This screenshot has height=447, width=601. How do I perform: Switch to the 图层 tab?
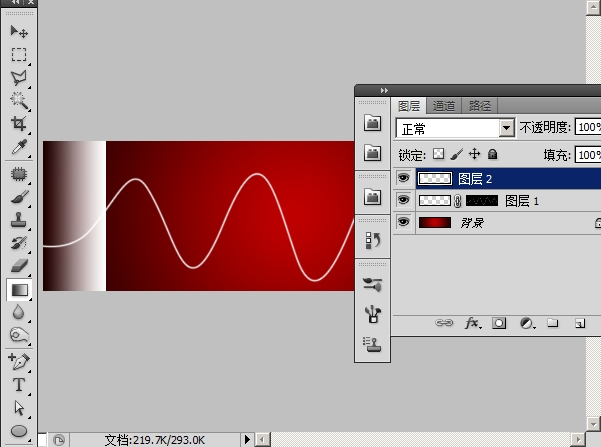409,106
